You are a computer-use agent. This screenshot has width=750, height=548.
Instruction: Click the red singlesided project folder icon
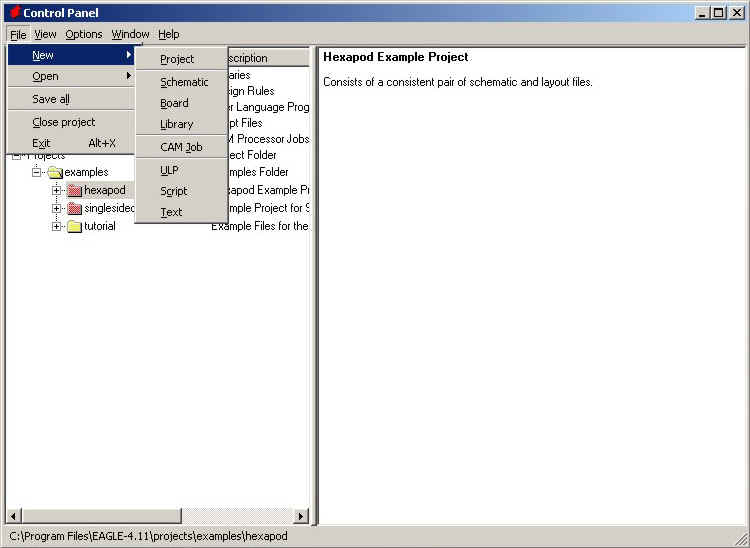click(75, 208)
